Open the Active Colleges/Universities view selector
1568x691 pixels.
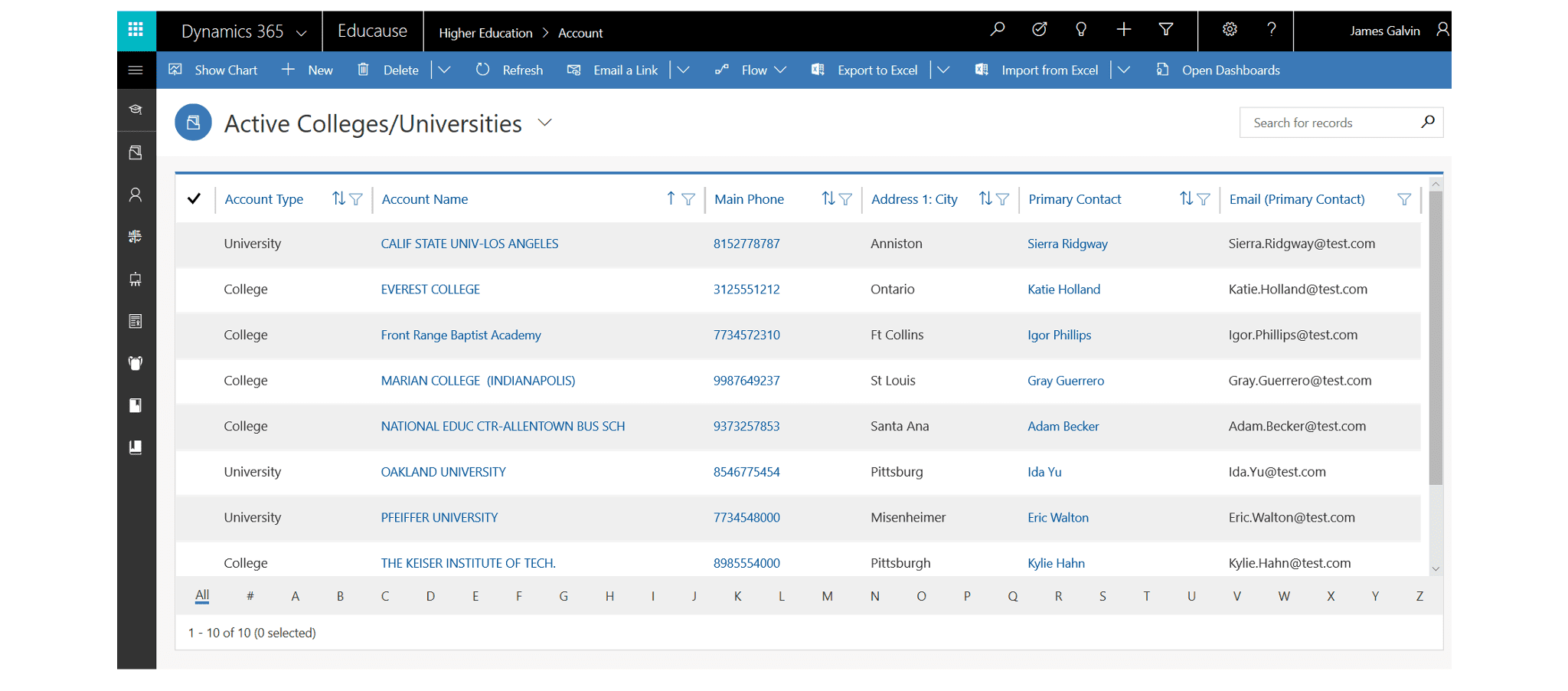click(x=545, y=123)
